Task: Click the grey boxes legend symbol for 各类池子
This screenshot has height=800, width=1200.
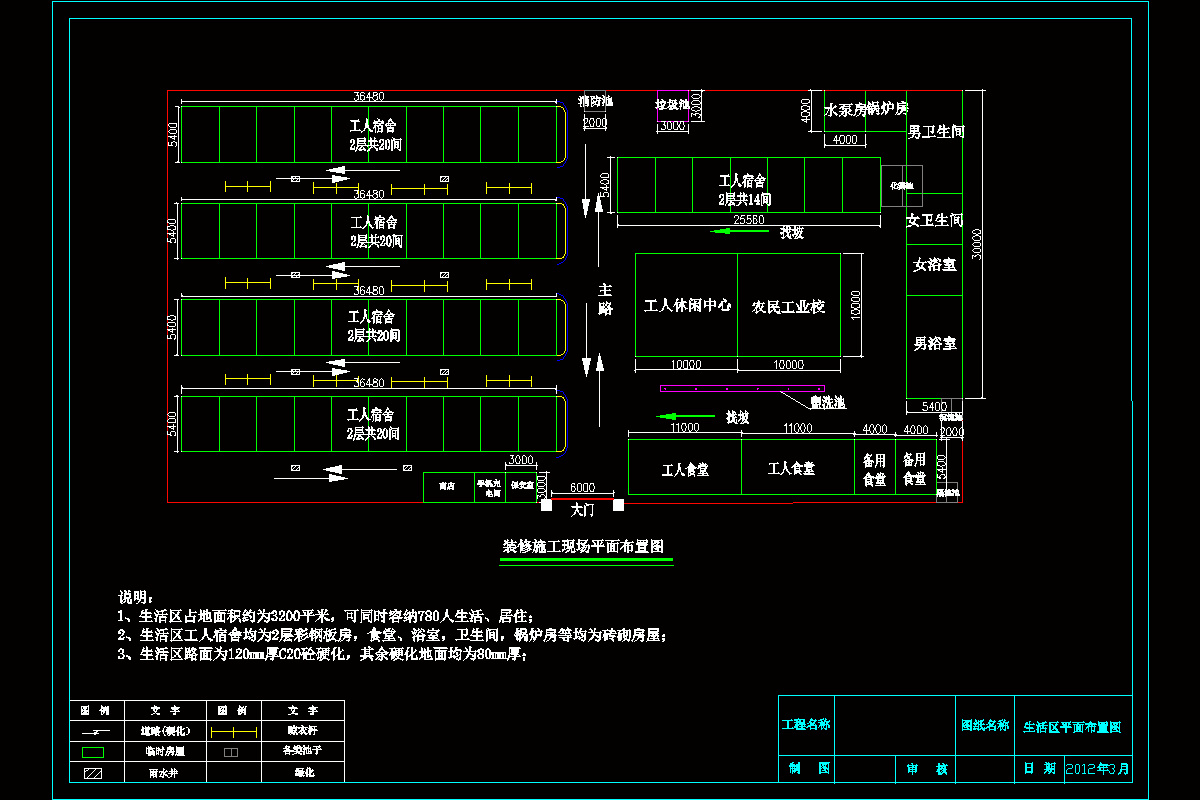Action: (231, 750)
